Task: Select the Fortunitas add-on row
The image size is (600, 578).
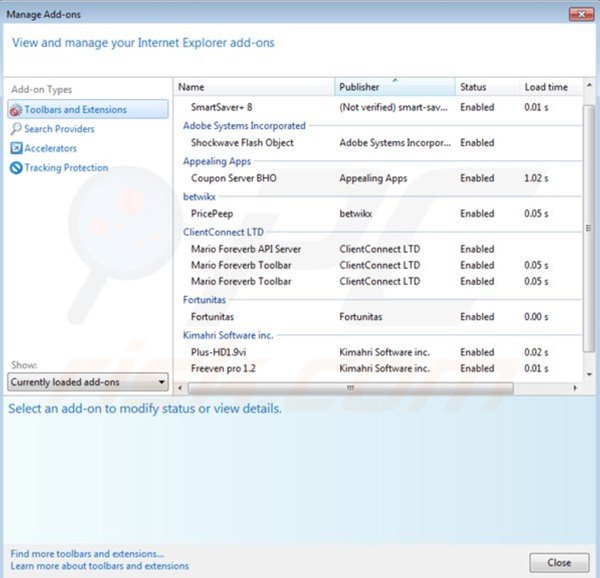Action: [378, 317]
